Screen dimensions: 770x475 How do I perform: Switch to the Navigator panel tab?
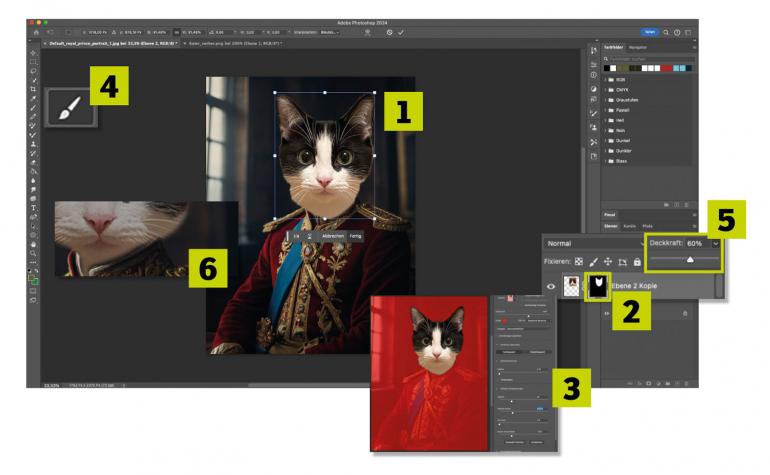(x=638, y=47)
